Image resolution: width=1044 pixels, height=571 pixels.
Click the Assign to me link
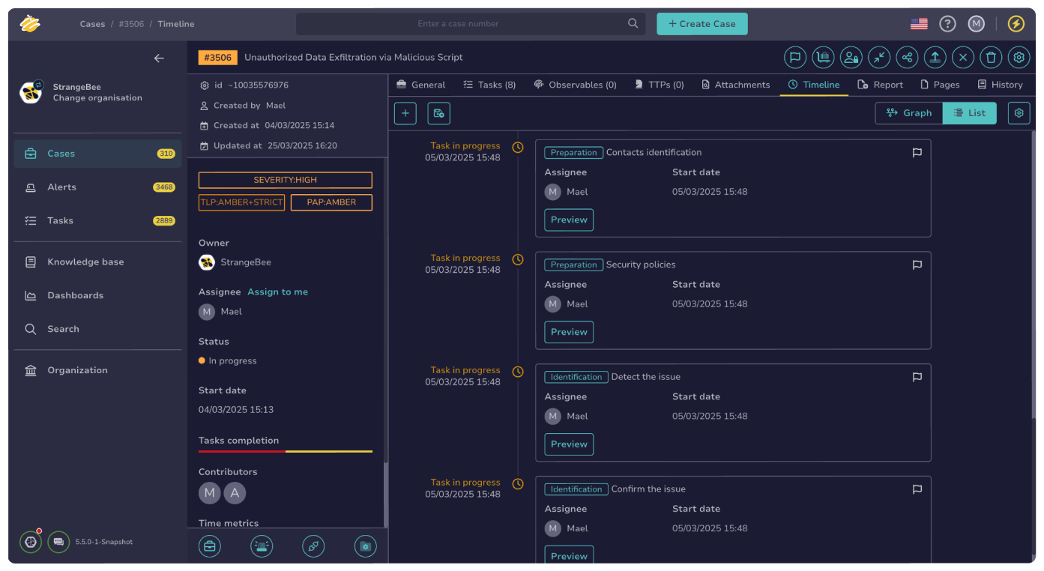(x=278, y=291)
